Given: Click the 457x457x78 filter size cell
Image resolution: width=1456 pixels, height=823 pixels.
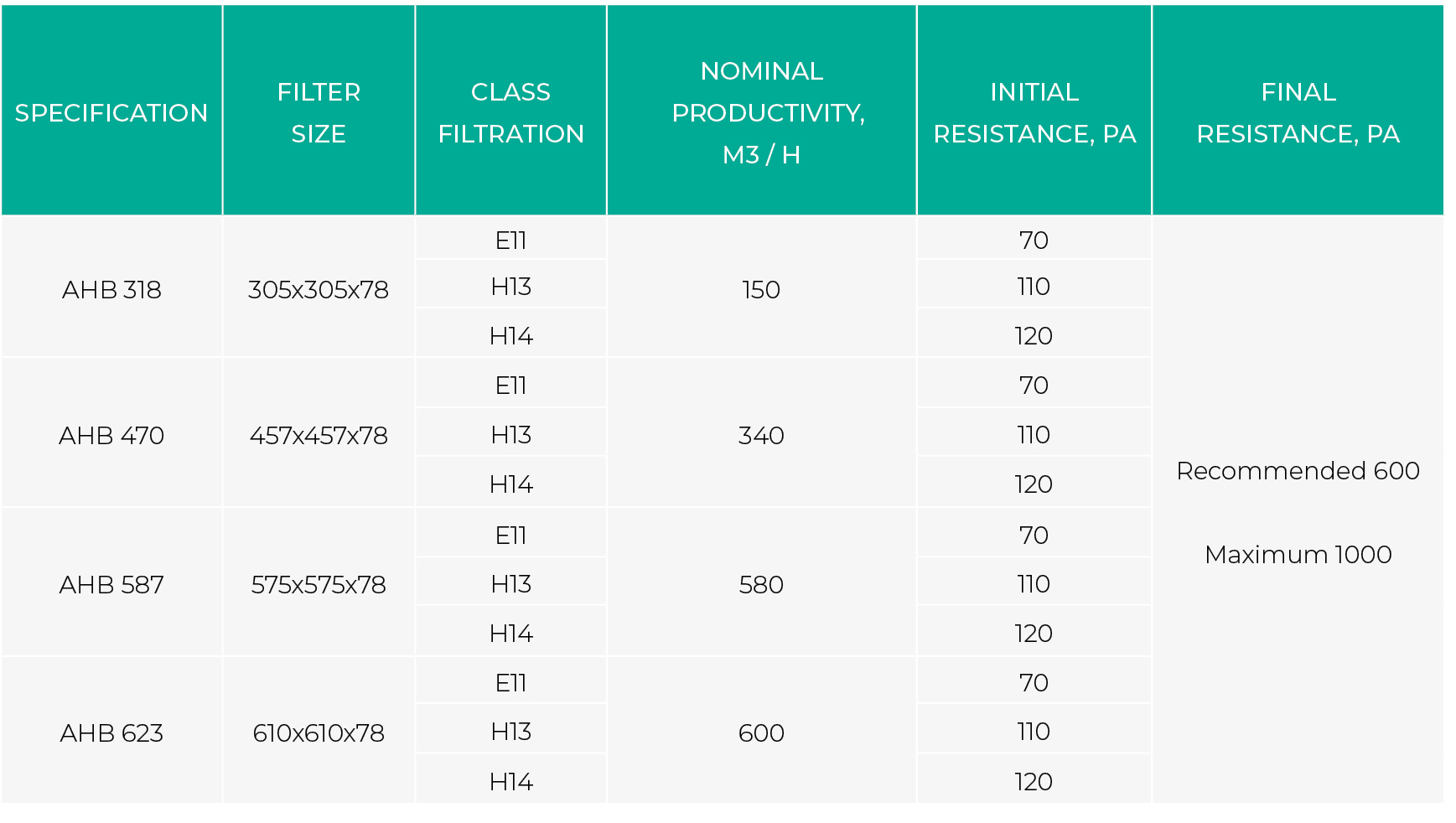Looking at the screenshot, I should (x=319, y=435).
